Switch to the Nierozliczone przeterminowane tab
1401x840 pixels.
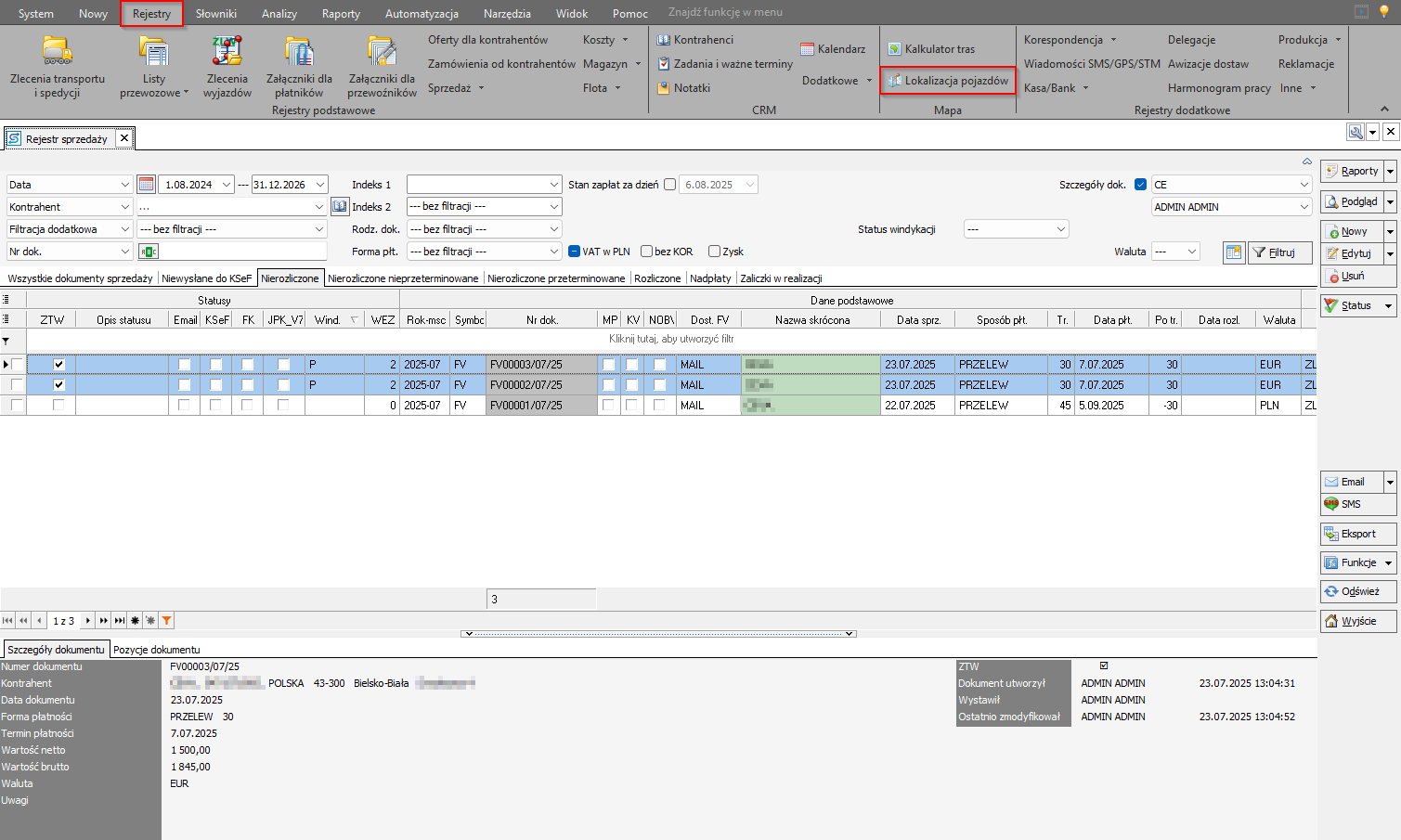[x=556, y=278]
